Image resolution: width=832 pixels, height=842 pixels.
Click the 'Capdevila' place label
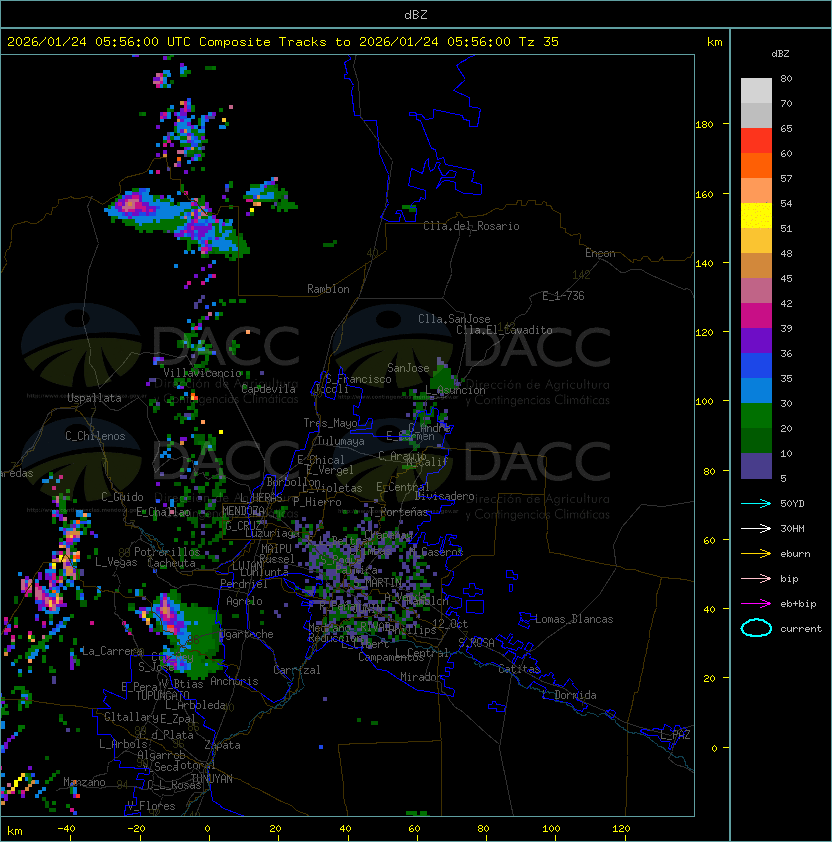(x=268, y=389)
